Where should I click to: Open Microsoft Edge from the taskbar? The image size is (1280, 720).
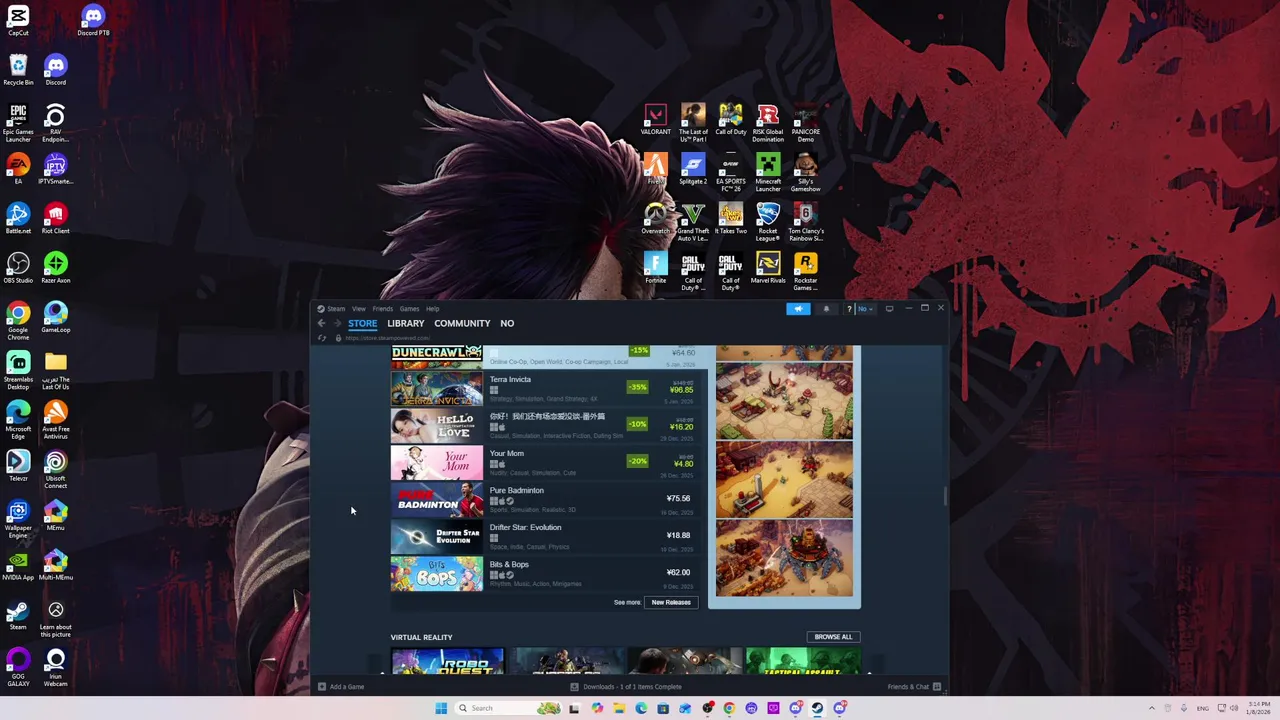[641, 708]
